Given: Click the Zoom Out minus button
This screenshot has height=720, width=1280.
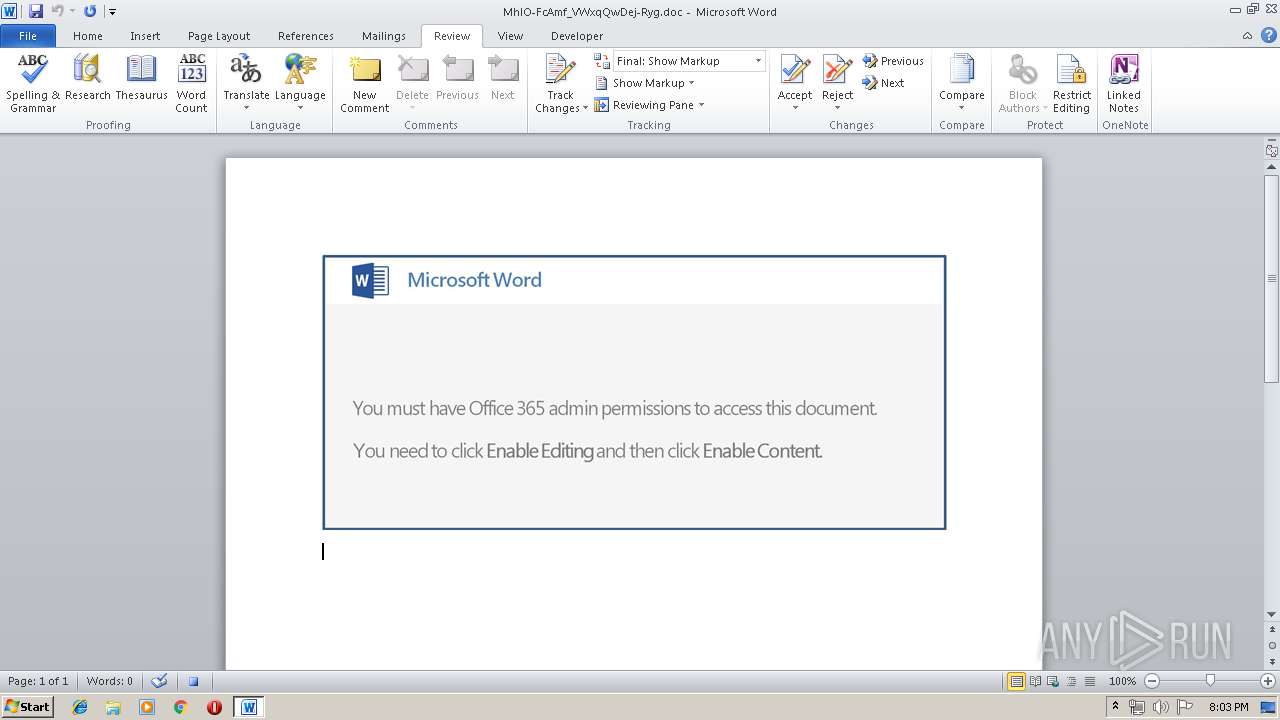Looking at the screenshot, I should [1151, 681].
